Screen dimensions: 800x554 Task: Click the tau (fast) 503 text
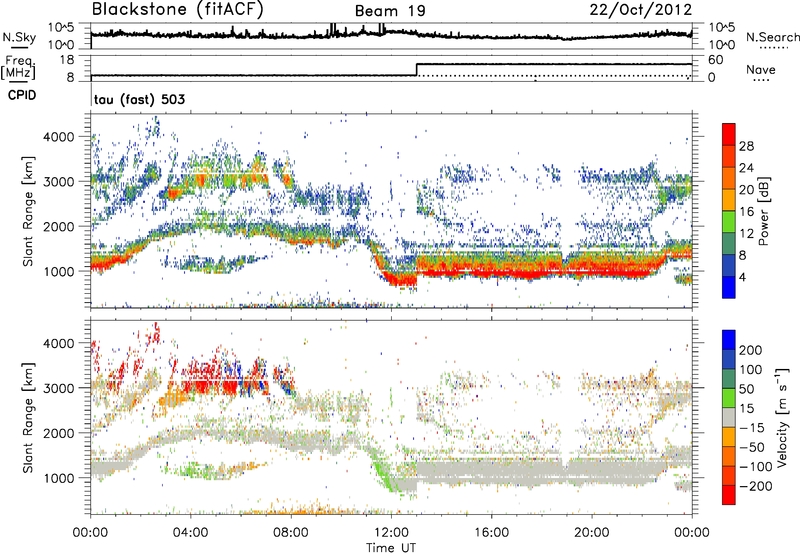(x=139, y=99)
